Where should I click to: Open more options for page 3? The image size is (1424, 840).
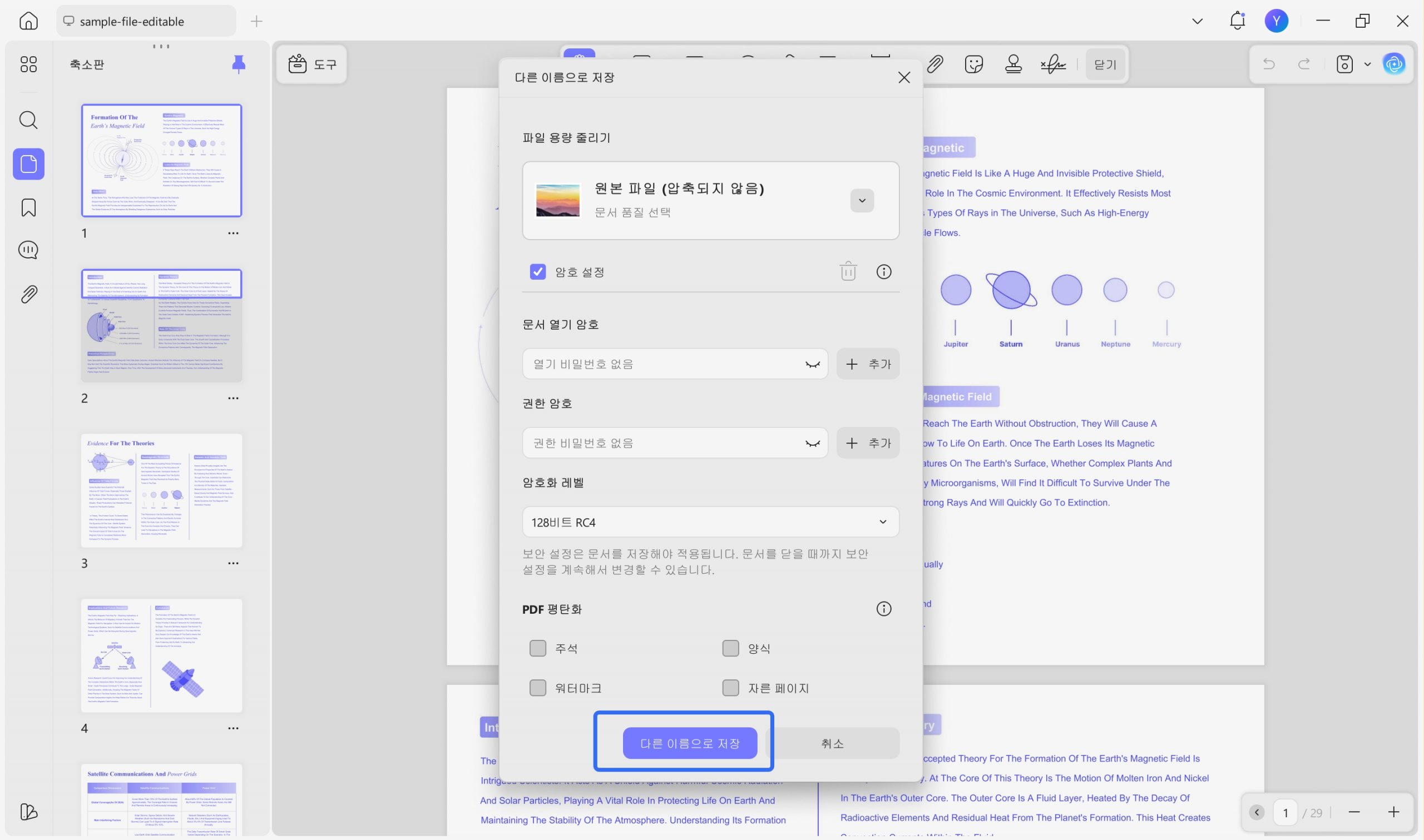pyautogui.click(x=233, y=563)
